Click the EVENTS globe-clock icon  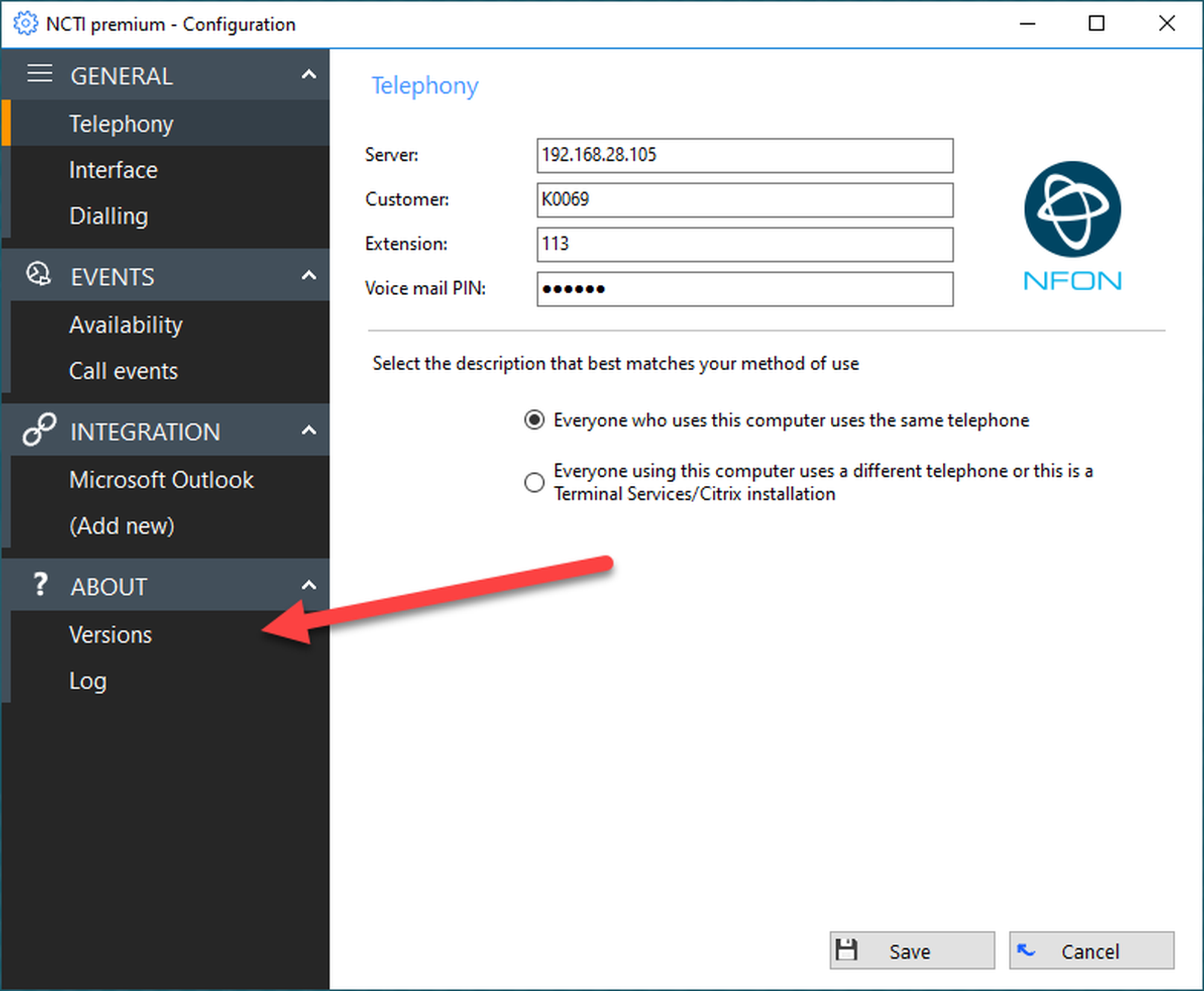point(39,275)
